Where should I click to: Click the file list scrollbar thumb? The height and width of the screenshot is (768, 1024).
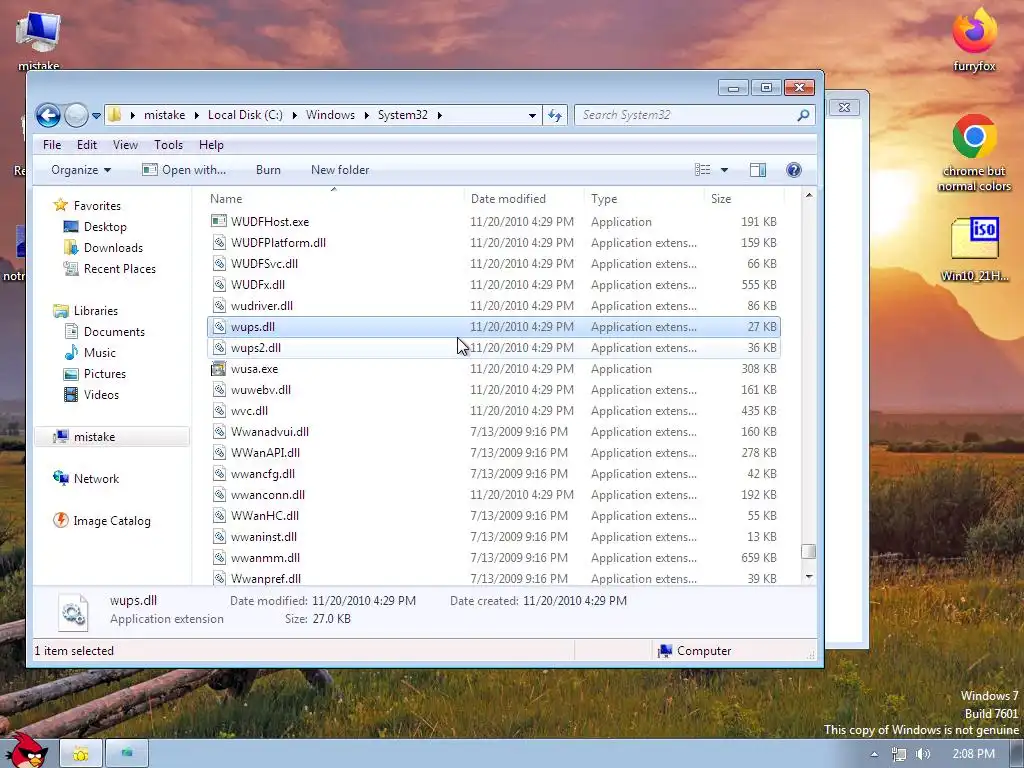808,551
